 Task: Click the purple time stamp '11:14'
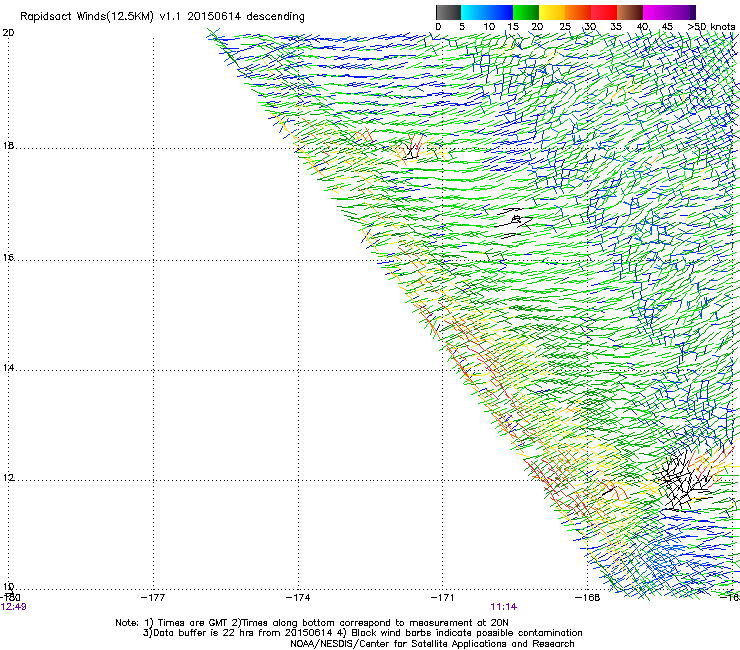click(504, 607)
